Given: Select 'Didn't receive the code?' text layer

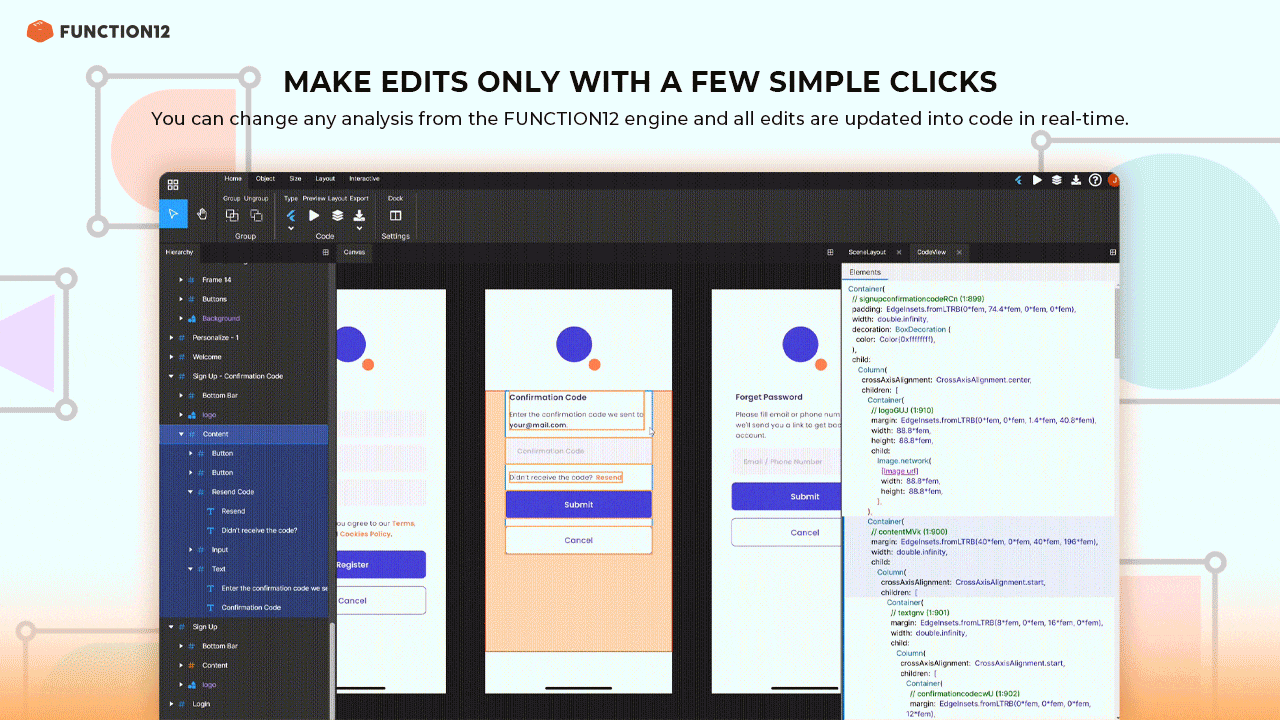Looking at the screenshot, I should pos(259,530).
